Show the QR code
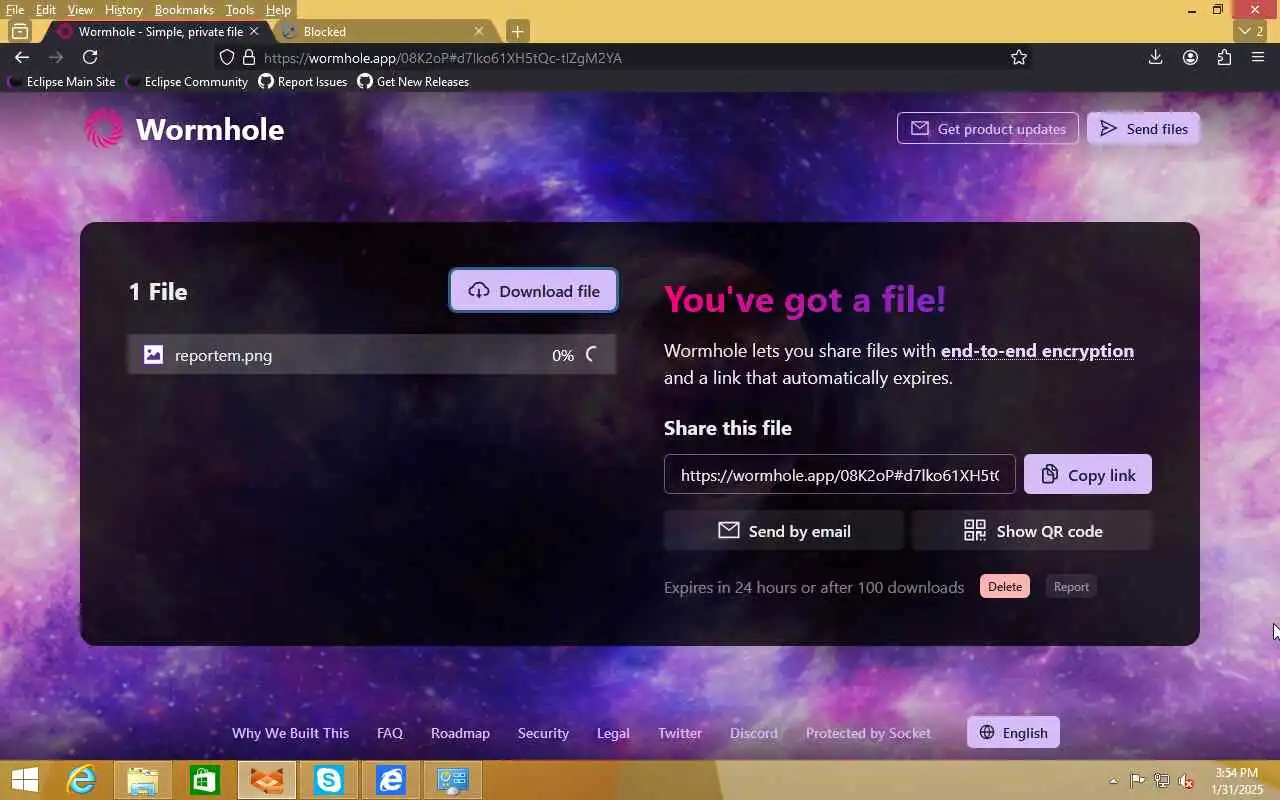Viewport: 1280px width, 800px height. click(1032, 531)
